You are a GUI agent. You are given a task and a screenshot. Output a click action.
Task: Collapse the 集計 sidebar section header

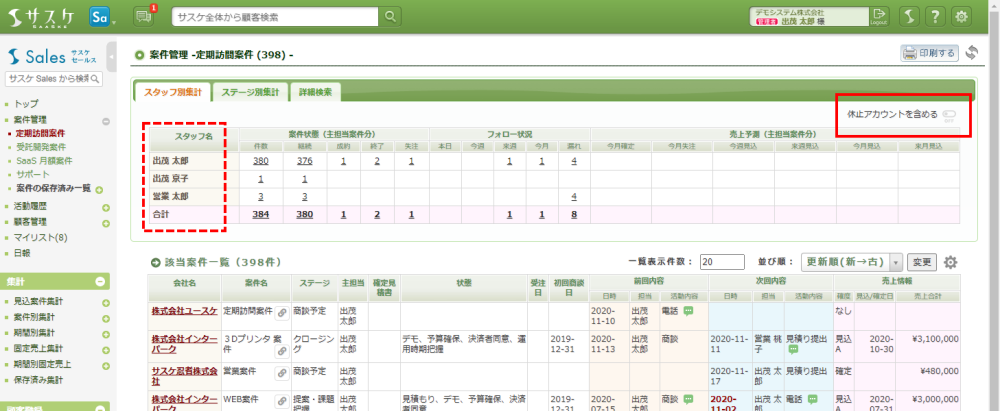tap(102, 282)
